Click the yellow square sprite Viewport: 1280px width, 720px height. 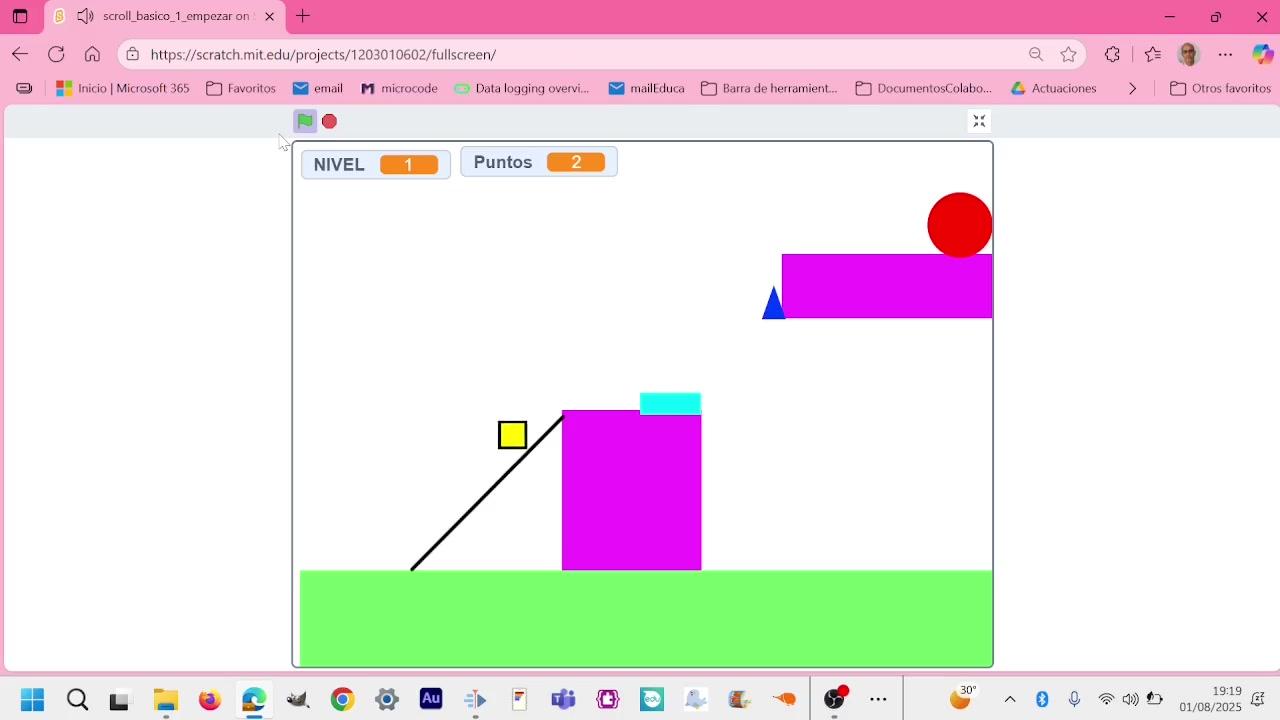[x=513, y=435]
